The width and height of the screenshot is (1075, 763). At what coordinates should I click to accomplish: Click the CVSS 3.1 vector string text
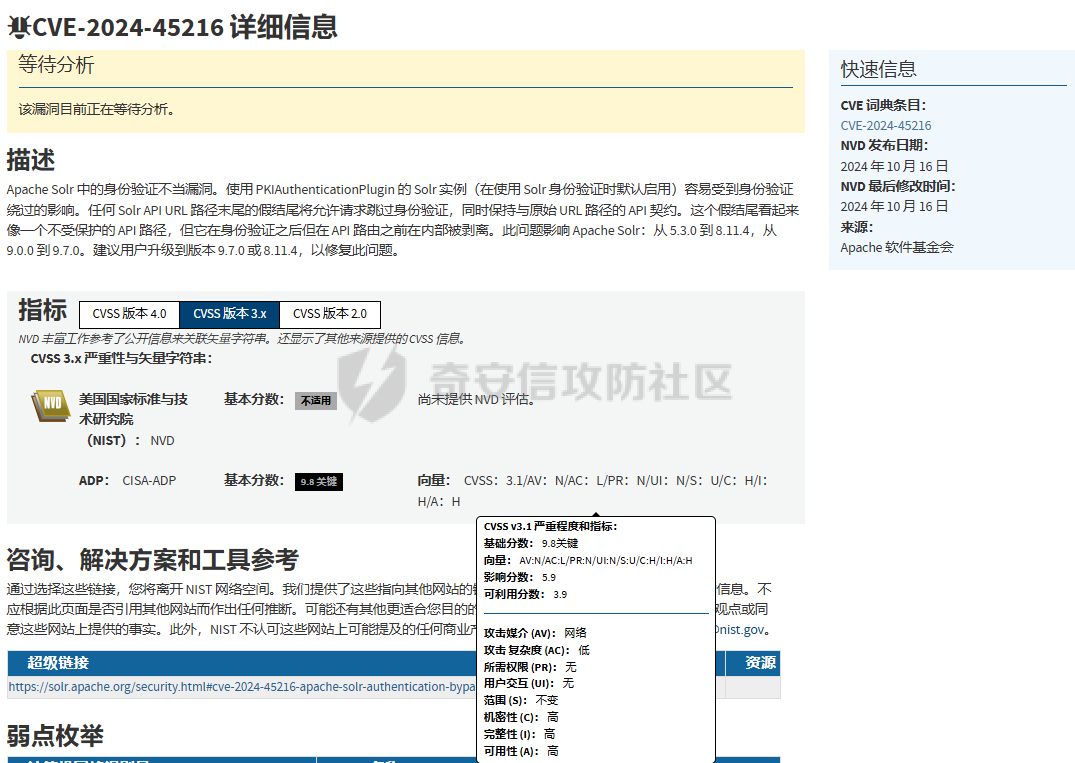pos(592,491)
